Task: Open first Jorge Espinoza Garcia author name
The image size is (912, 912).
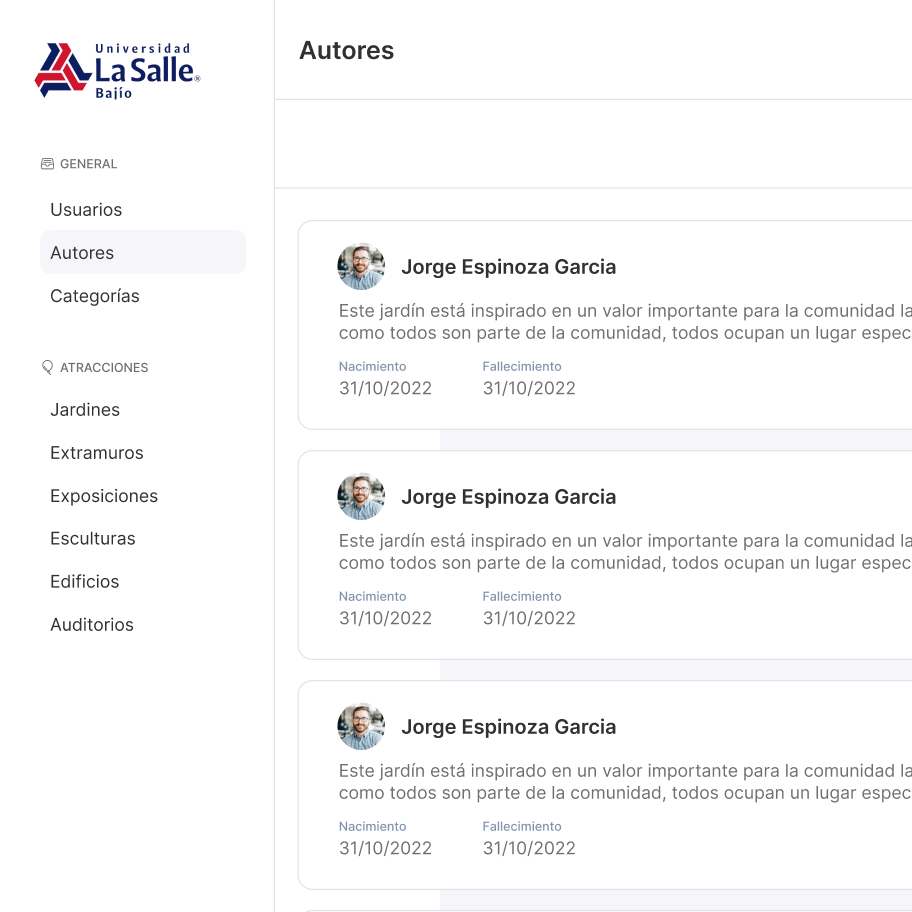Action: coord(508,267)
